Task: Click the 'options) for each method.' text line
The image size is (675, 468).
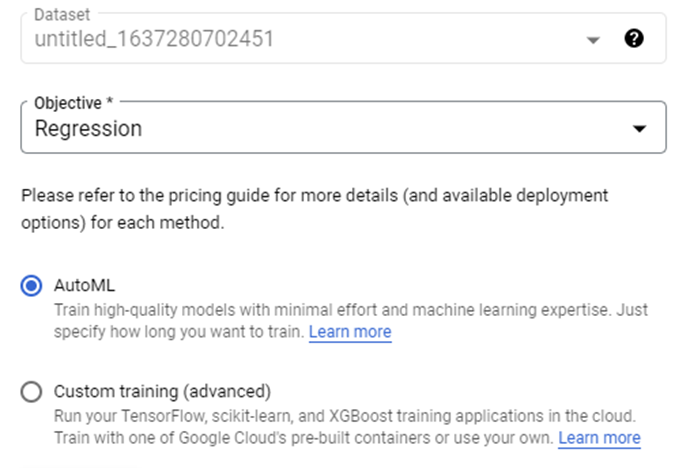Action: point(122,222)
